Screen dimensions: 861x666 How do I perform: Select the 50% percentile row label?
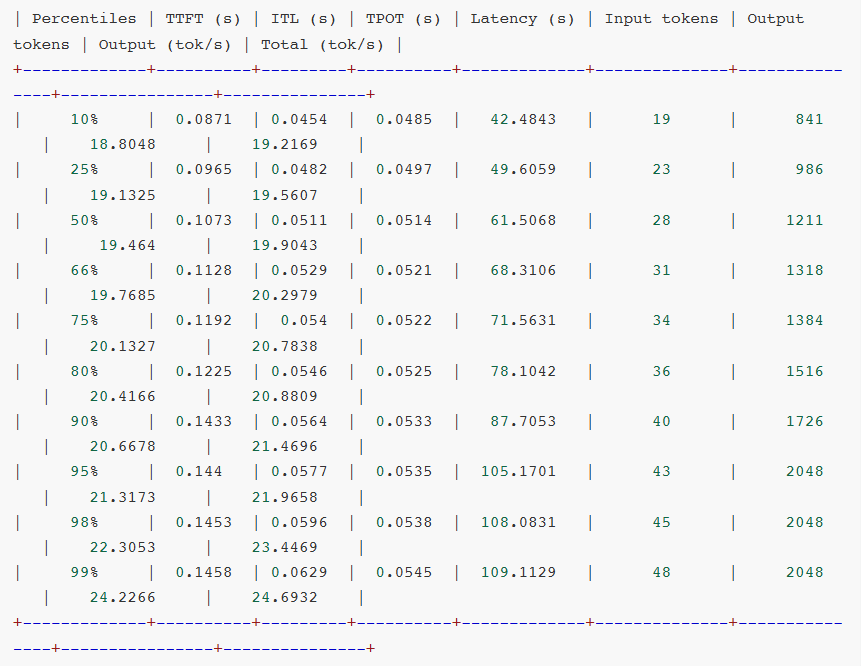(83, 220)
